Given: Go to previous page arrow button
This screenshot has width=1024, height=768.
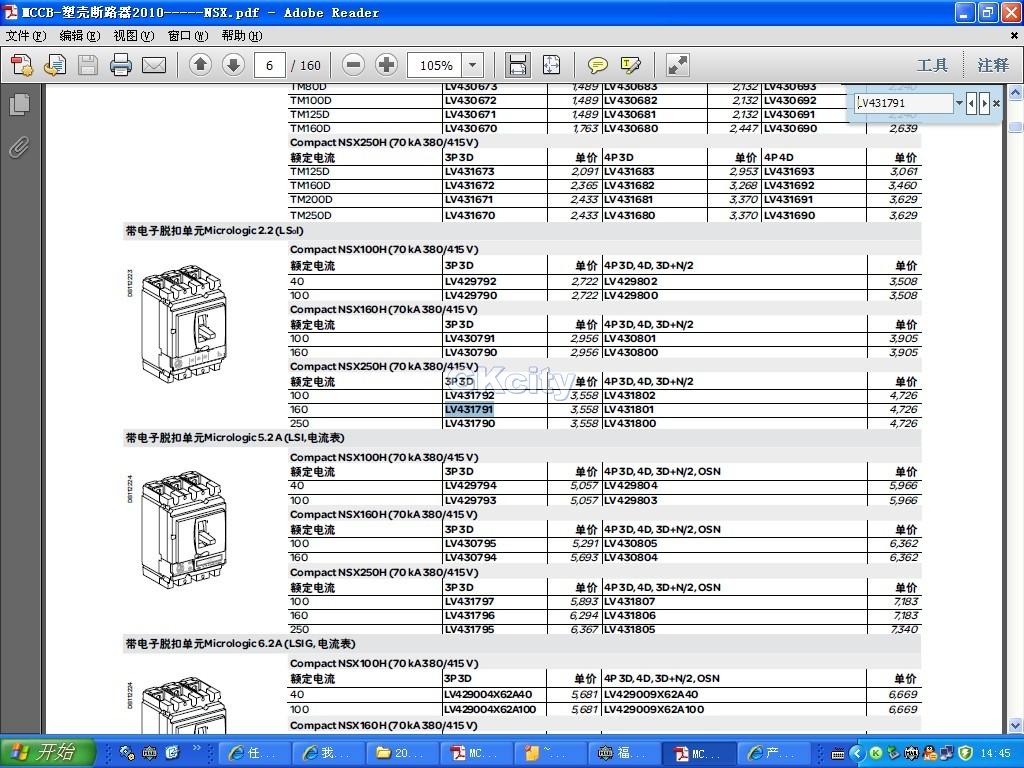Looking at the screenshot, I should 200,65.
